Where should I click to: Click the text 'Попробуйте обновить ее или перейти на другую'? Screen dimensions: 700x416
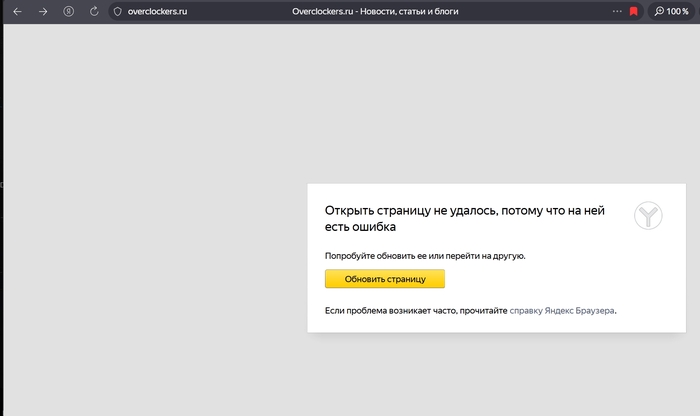[425, 256]
